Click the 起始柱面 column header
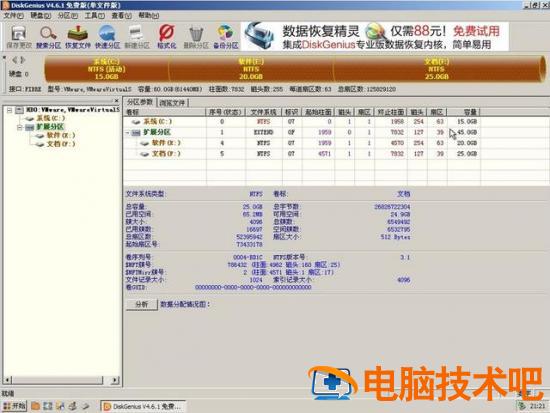The height and width of the screenshot is (413, 550). 318,112
